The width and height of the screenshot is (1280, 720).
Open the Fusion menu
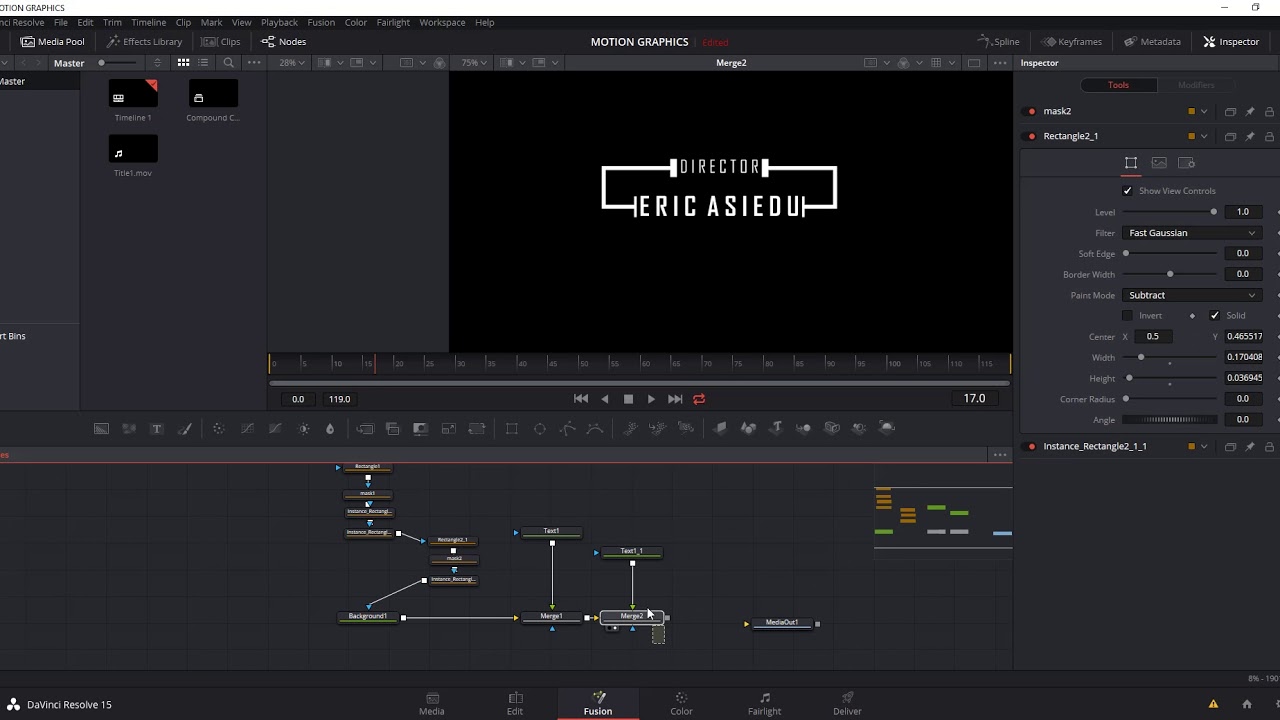321,22
